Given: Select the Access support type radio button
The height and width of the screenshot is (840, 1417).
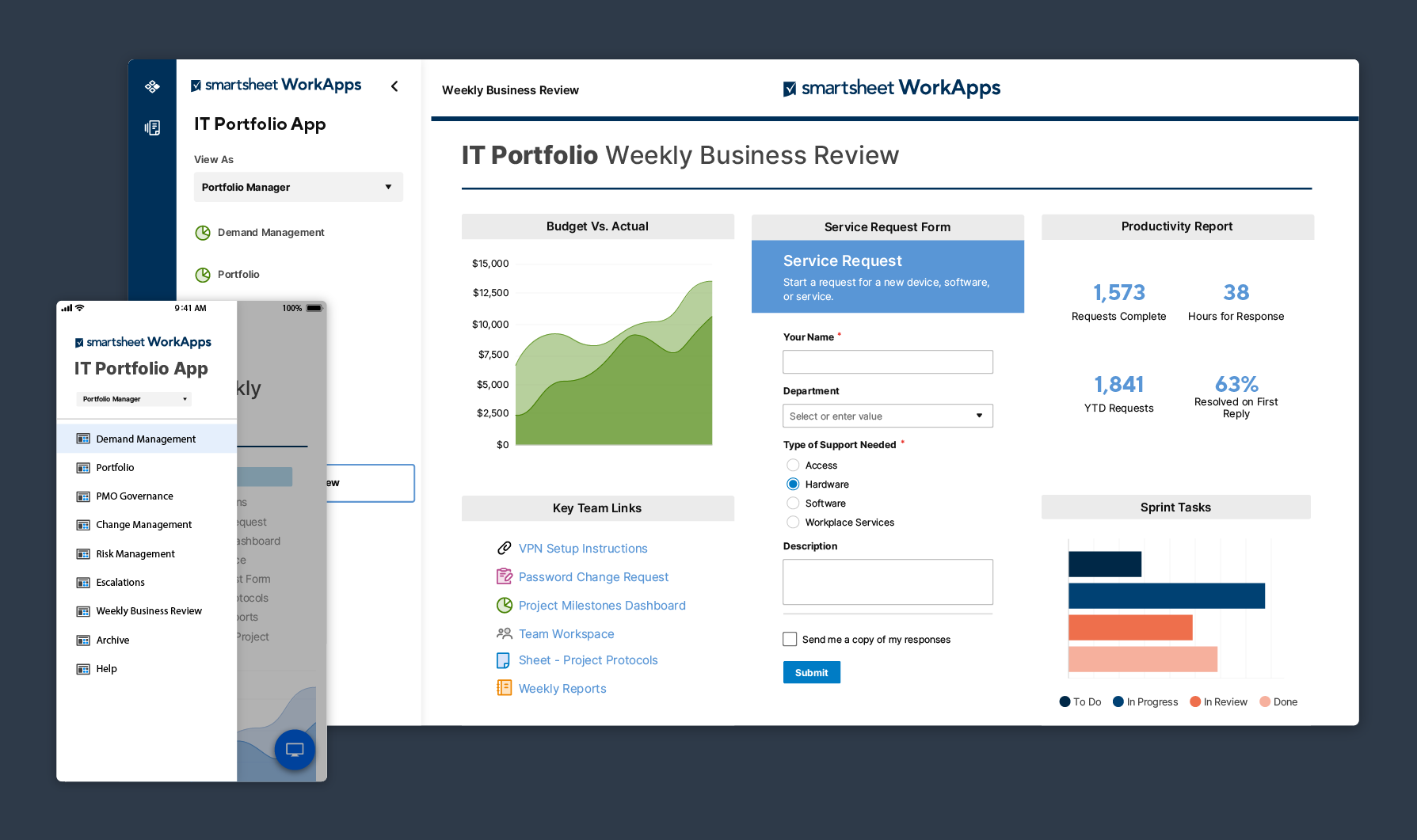Looking at the screenshot, I should pos(793,465).
